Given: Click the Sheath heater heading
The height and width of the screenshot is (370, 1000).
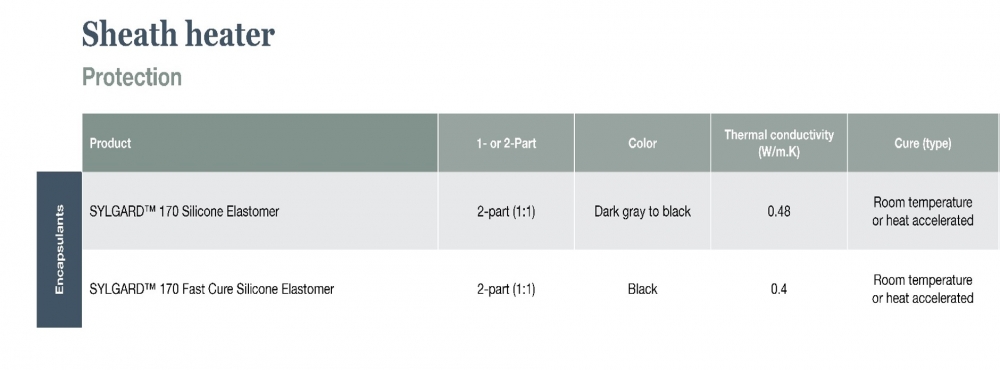Looking at the screenshot, I should 179,34.
